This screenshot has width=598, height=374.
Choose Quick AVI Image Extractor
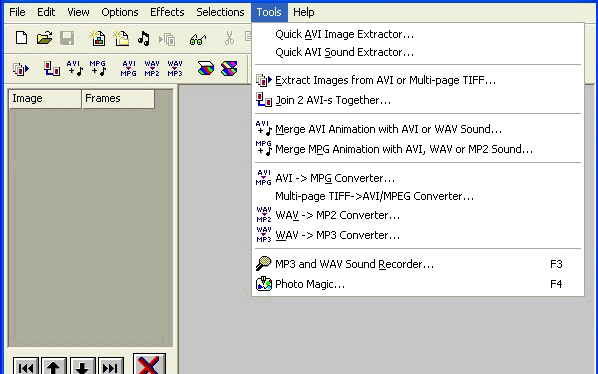tap(418, 34)
